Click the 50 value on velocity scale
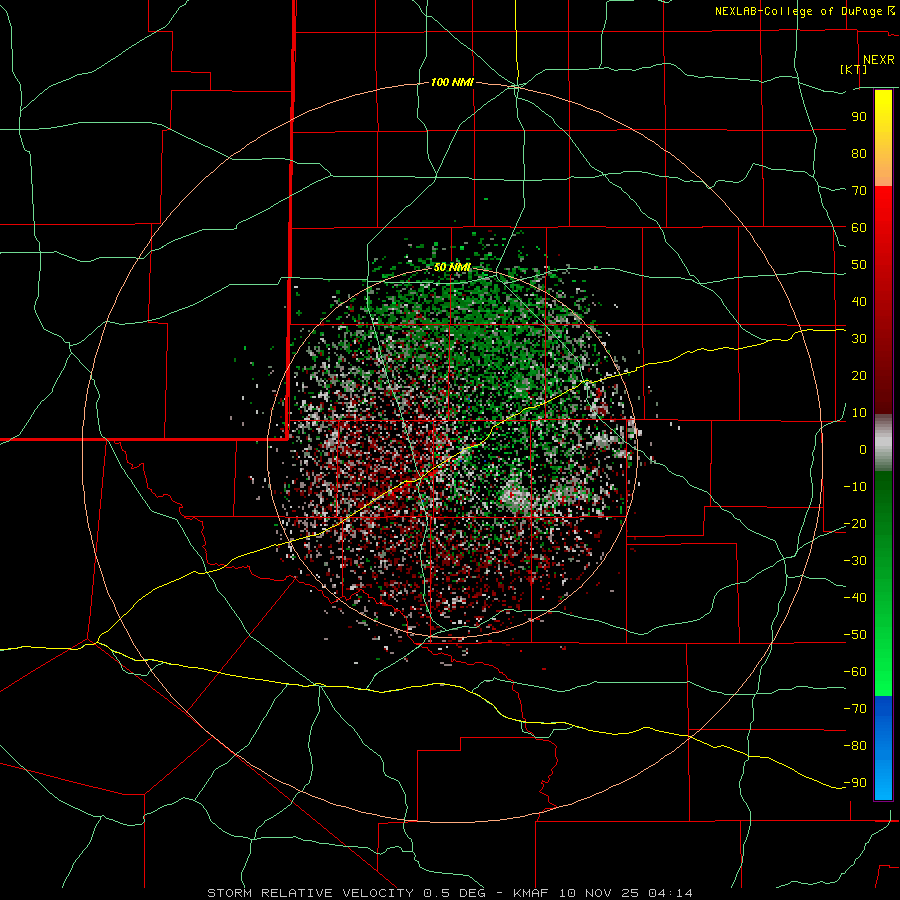This screenshot has width=900, height=900. click(x=859, y=265)
